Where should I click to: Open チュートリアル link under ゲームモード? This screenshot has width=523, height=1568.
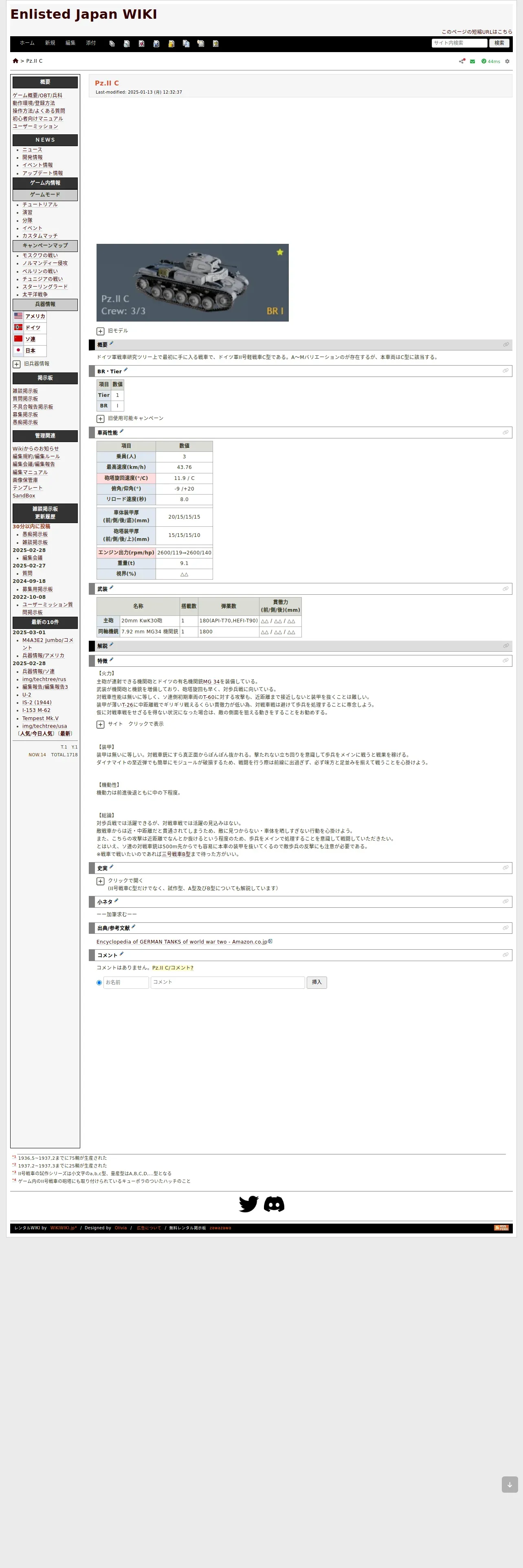tap(40, 204)
